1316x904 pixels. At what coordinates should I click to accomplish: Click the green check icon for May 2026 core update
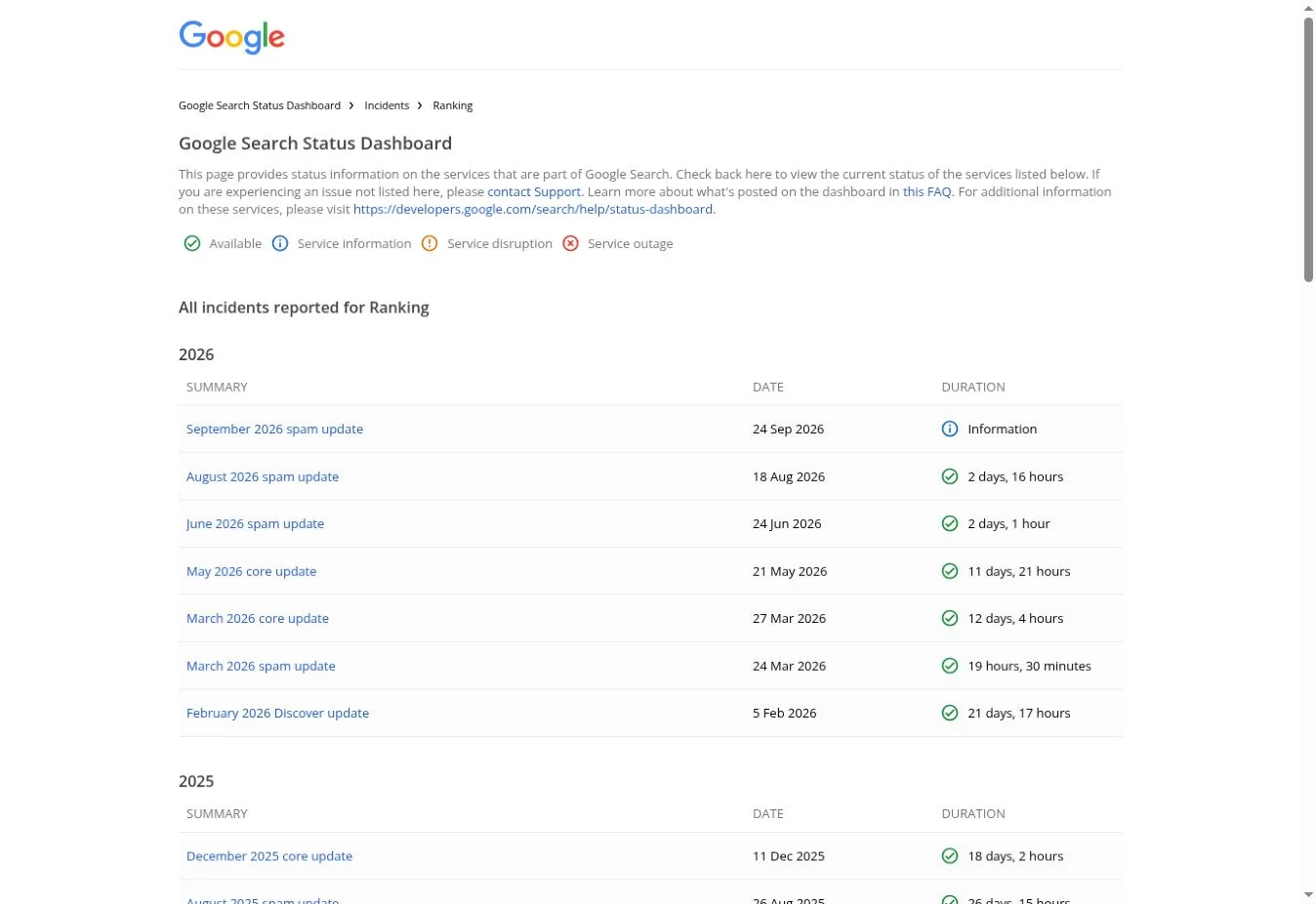(950, 571)
